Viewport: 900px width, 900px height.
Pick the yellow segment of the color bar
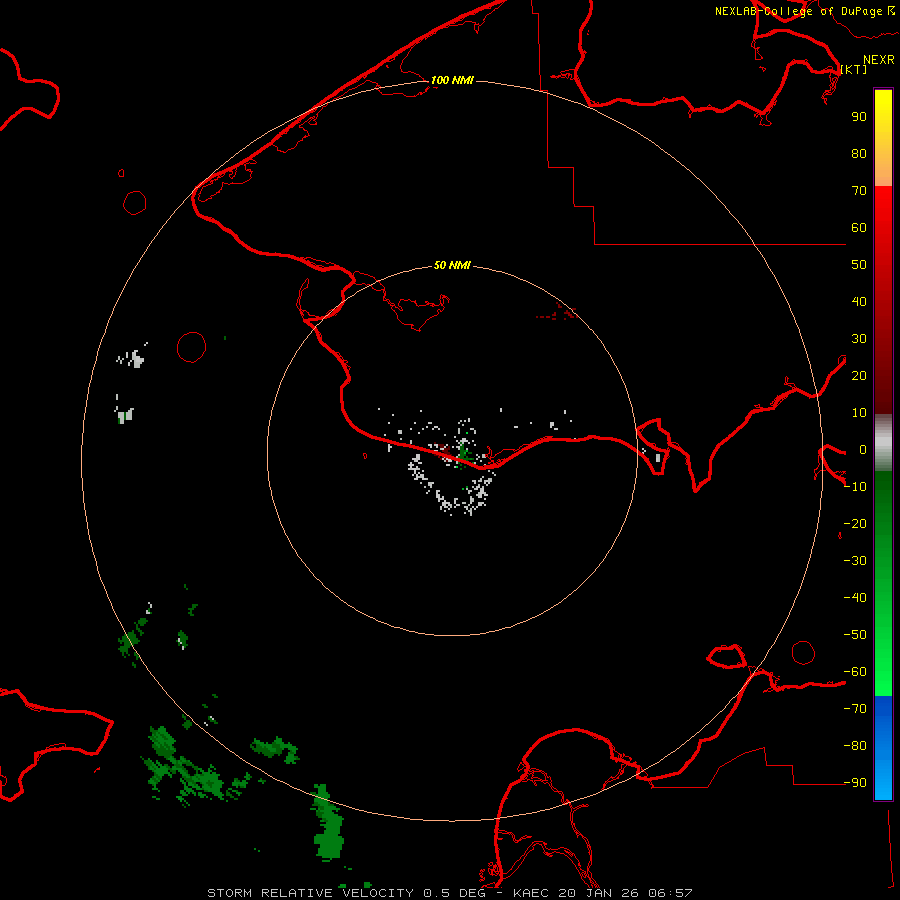[883, 138]
